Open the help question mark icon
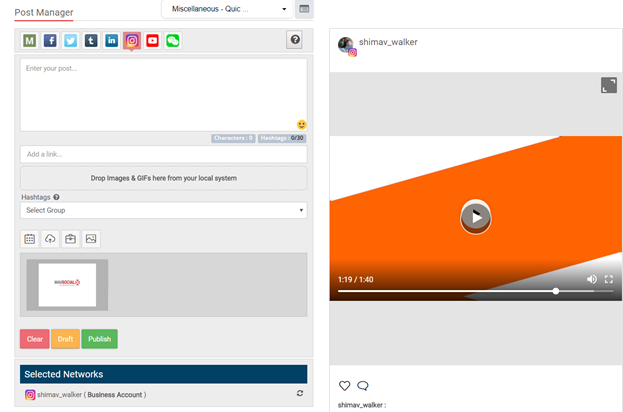This screenshot has width=623, height=412. [295, 40]
